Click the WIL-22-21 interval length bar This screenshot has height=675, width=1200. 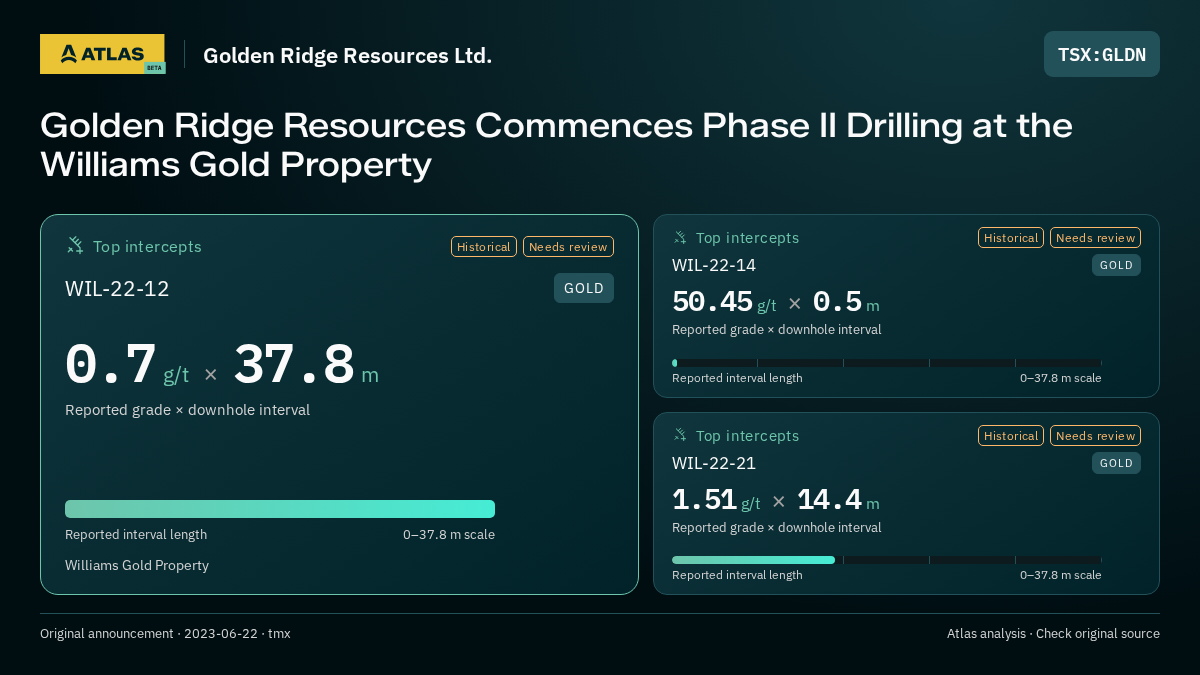[887, 560]
